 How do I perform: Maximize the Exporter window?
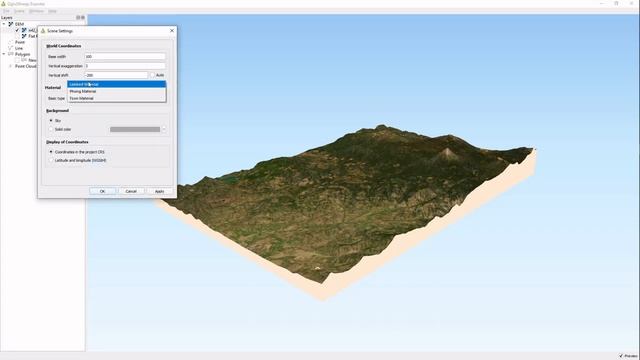616,3
